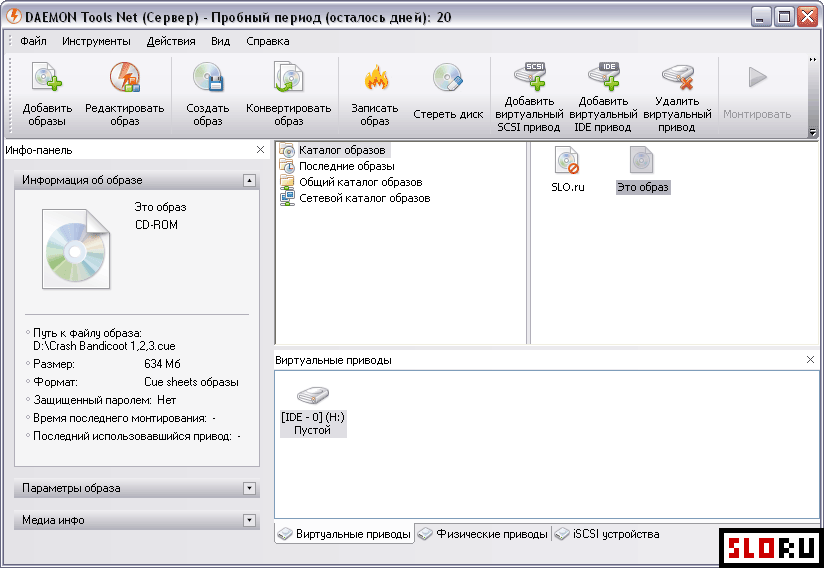Select the "Это образ" image file icon
The width and height of the screenshot is (824, 568).
click(x=642, y=160)
